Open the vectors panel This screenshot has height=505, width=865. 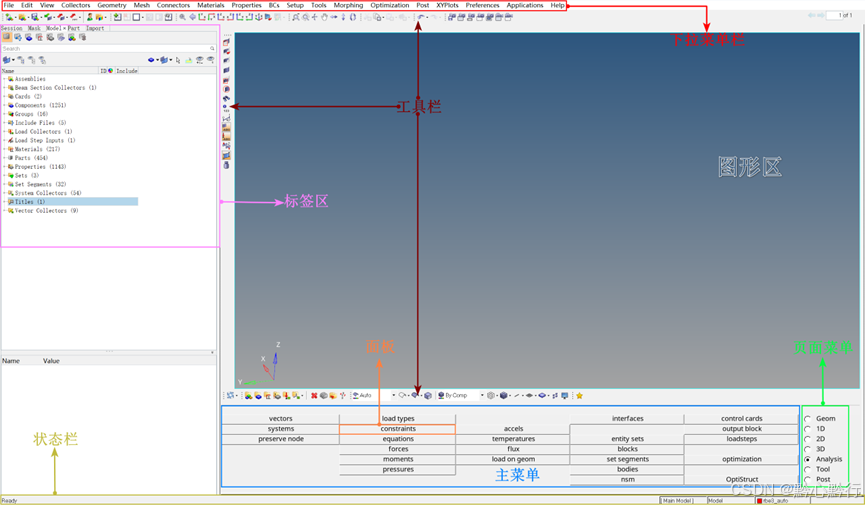pos(281,419)
